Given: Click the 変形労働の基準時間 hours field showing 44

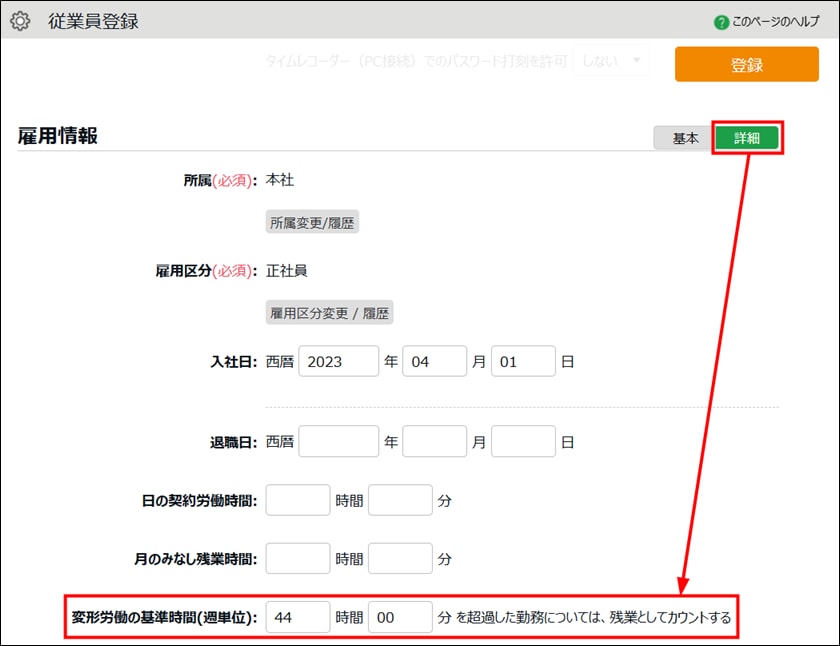Looking at the screenshot, I should point(298,617).
